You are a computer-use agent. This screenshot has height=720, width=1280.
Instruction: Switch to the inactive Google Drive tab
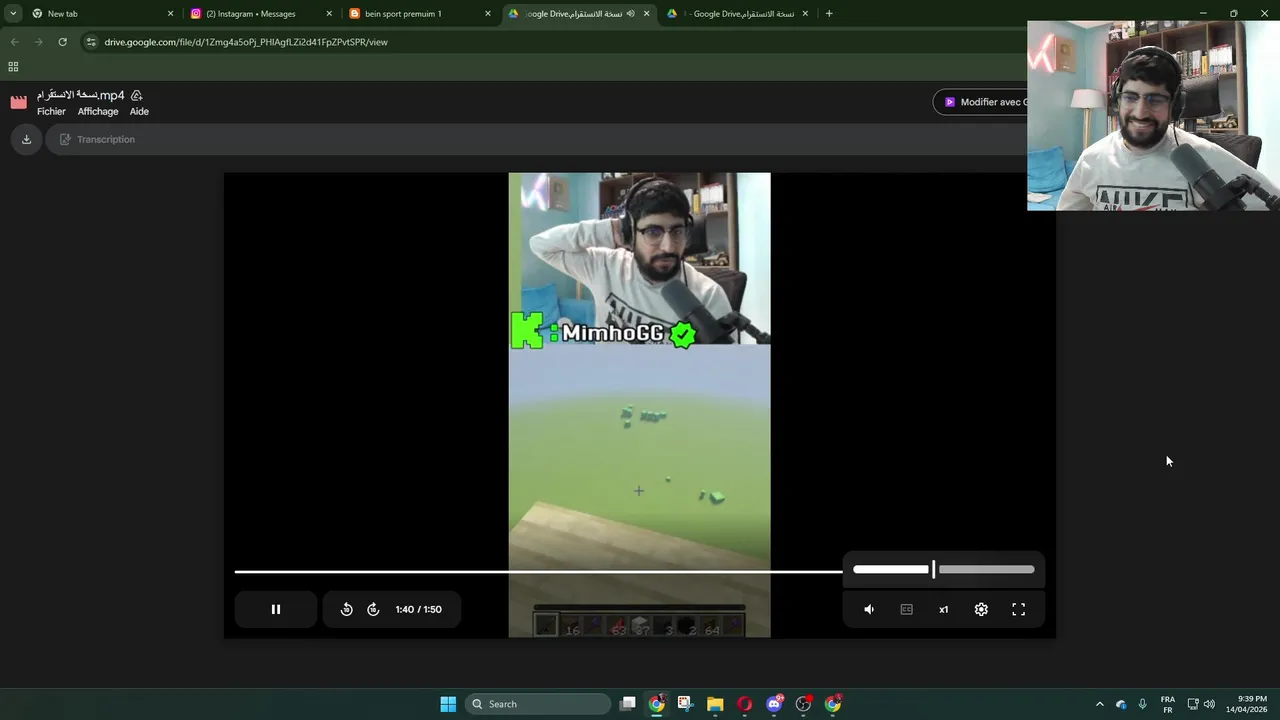coord(738,14)
